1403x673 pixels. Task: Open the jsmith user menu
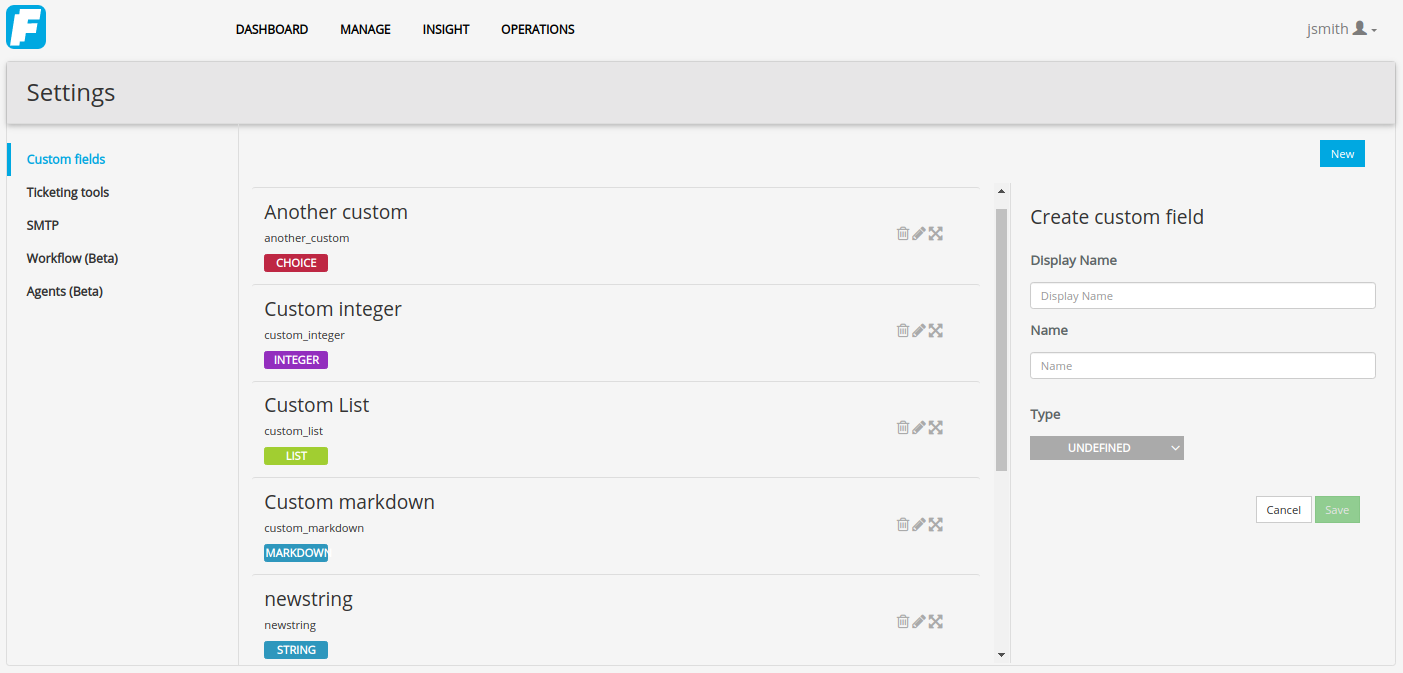[1342, 29]
